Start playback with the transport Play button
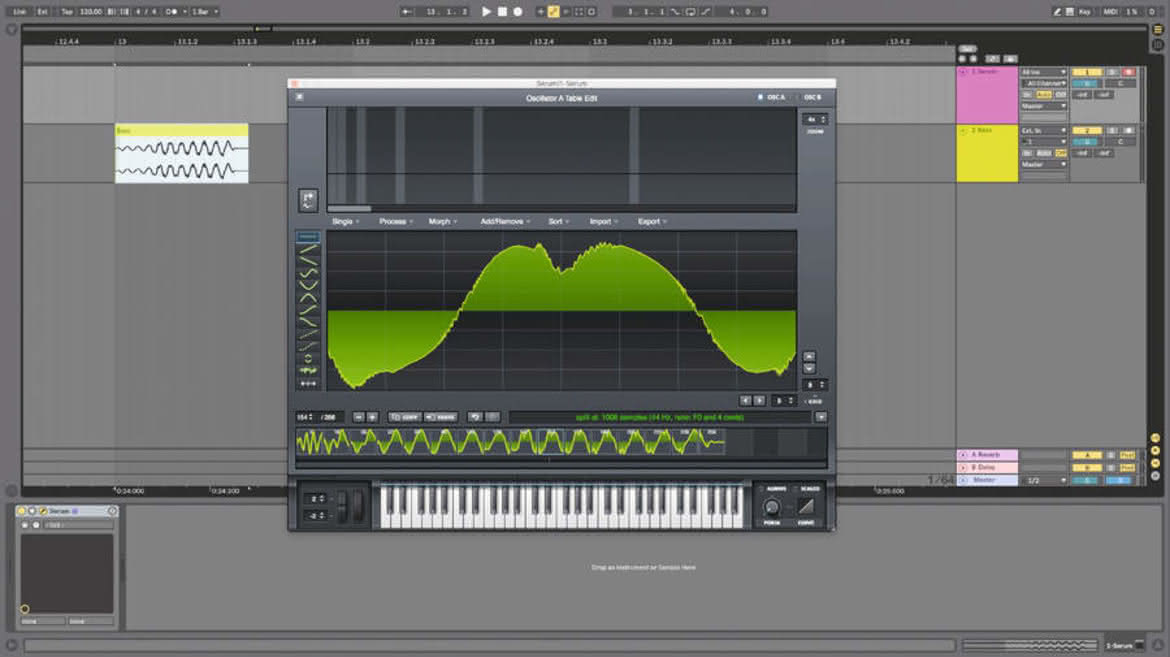The width and height of the screenshot is (1170, 657). [487, 11]
